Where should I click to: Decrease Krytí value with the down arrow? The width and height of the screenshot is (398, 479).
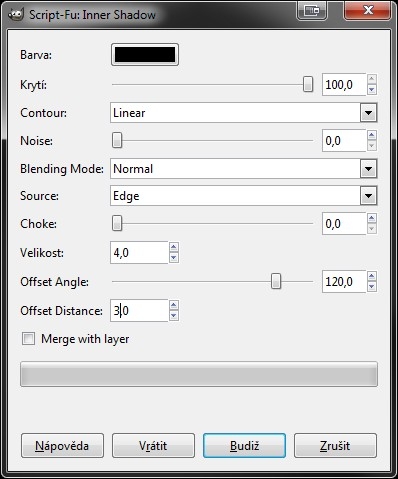point(372,89)
